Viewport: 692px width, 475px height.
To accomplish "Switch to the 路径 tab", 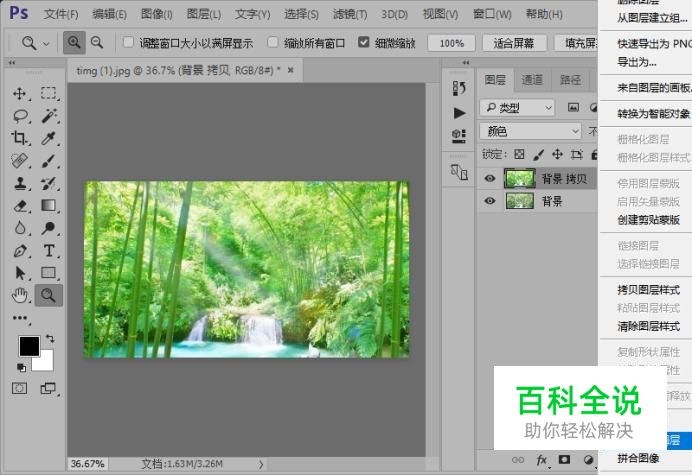I will point(571,80).
